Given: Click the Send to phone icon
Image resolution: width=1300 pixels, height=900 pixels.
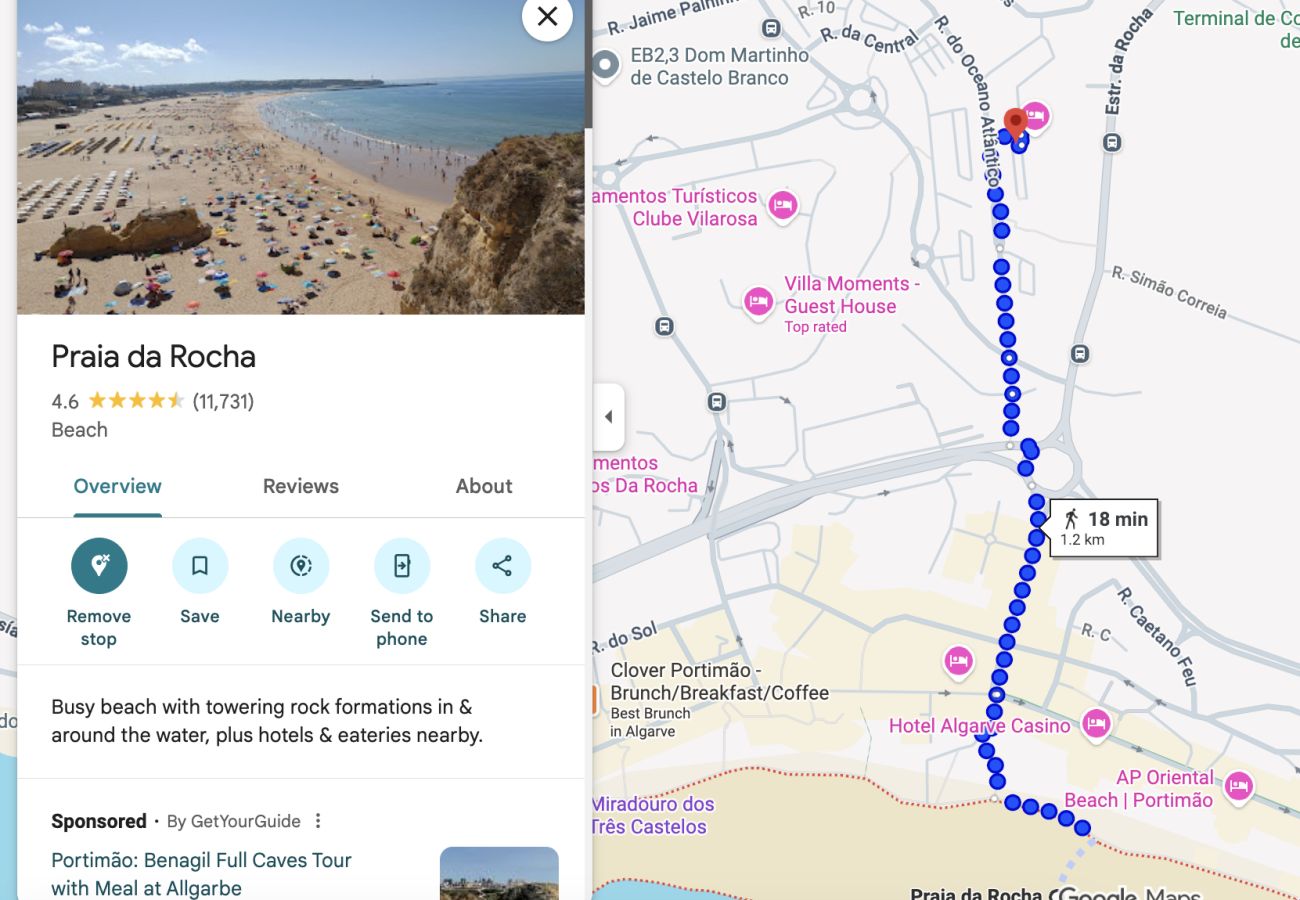Looking at the screenshot, I should [402, 565].
